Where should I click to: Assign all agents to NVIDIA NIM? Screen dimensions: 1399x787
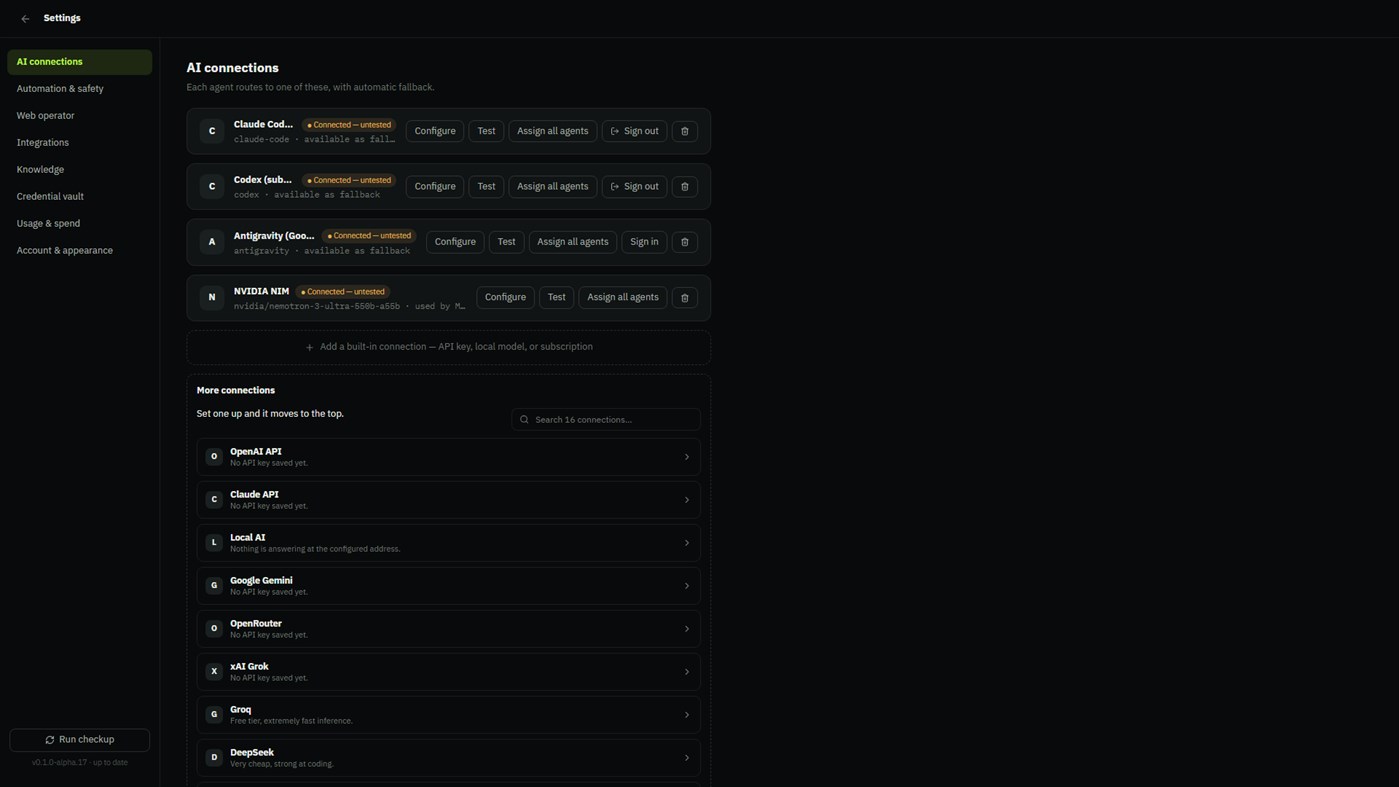pyautogui.click(x=623, y=298)
